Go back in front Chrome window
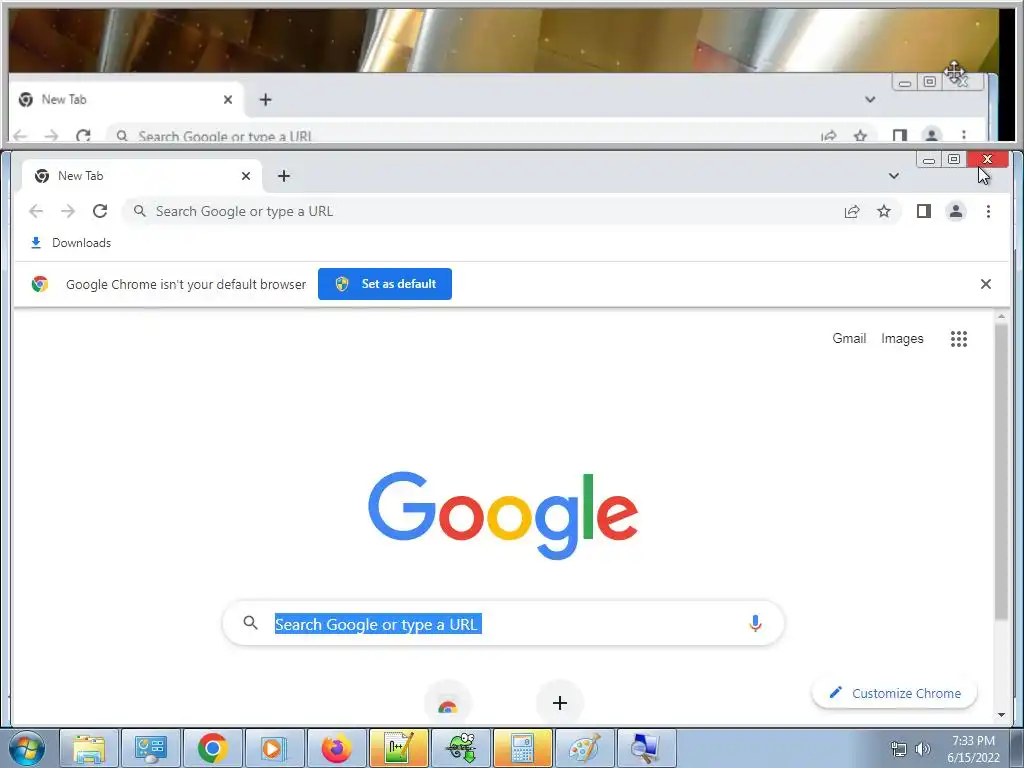 click(36, 211)
